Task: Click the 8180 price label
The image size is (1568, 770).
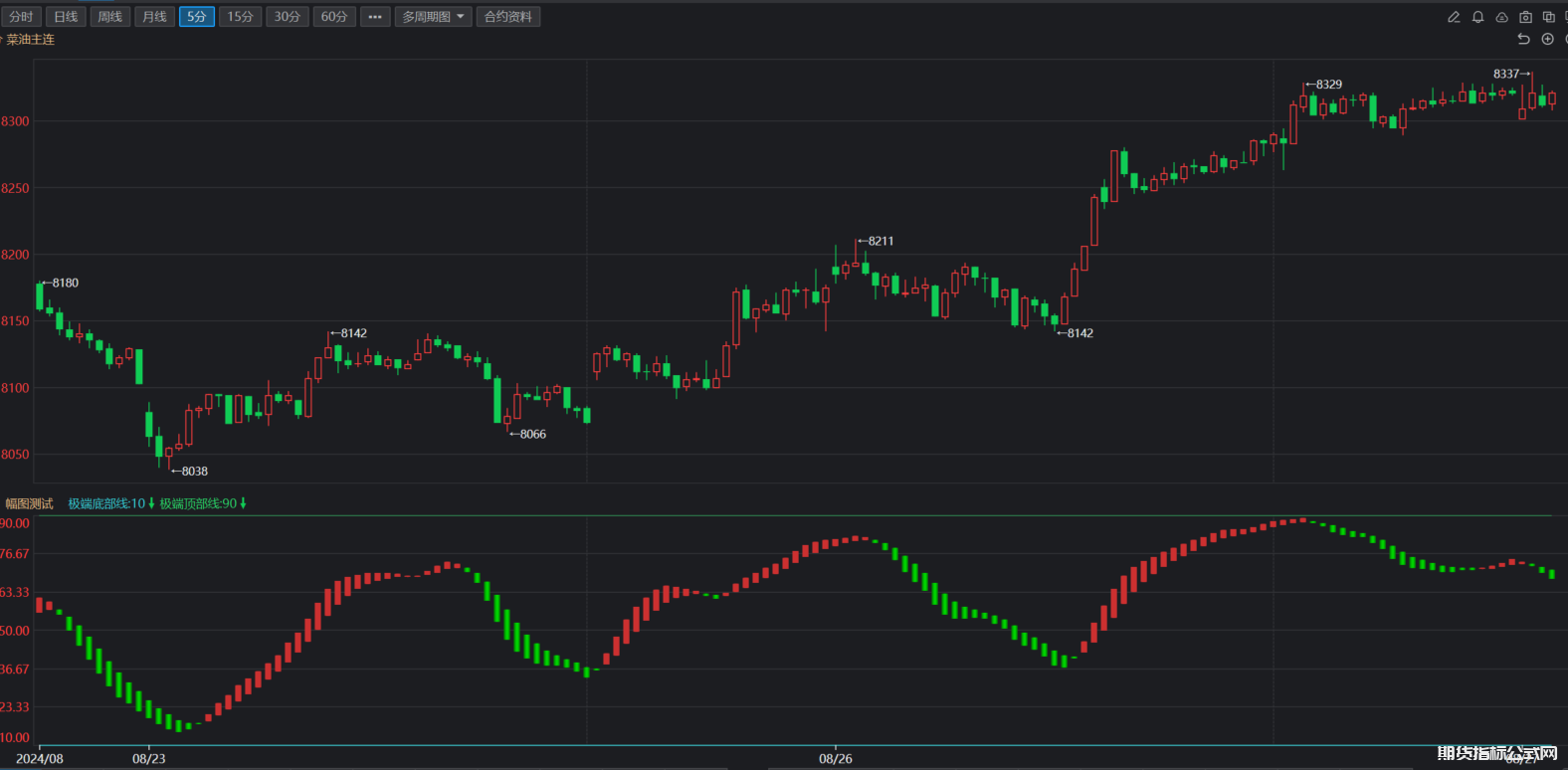Action: (66, 283)
